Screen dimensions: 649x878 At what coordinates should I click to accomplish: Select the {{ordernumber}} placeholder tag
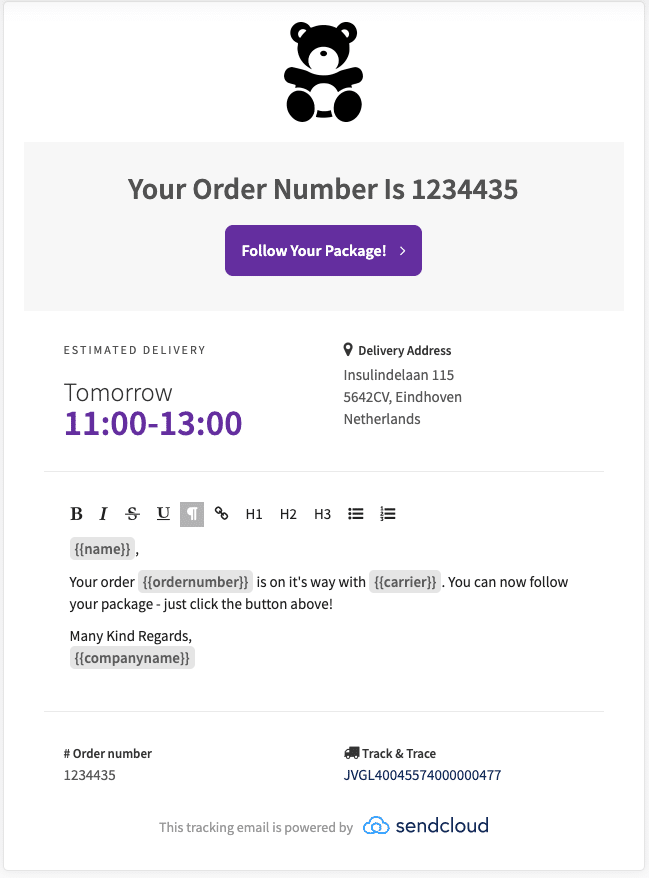point(195,582)
